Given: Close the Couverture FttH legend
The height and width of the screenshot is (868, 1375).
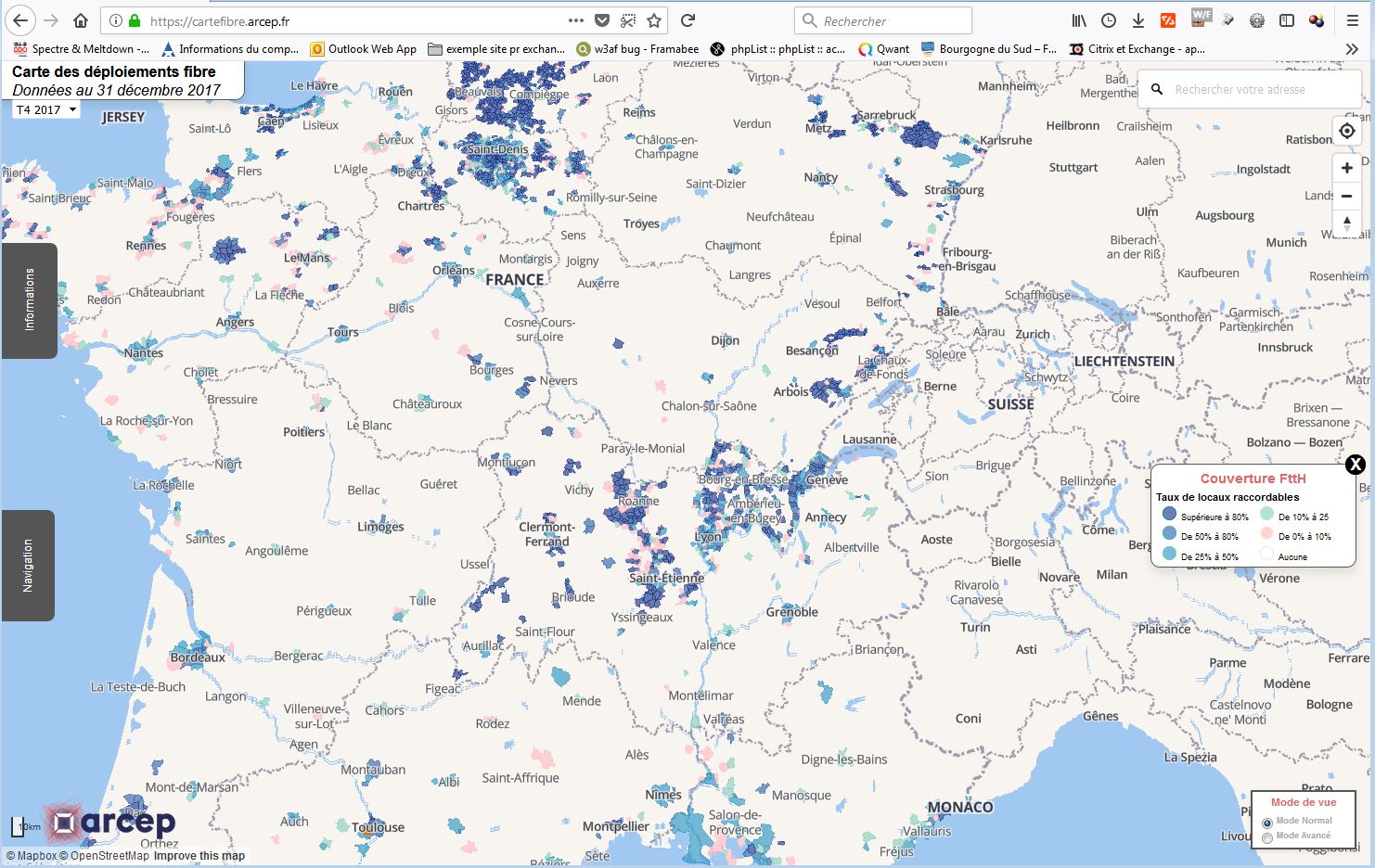Looking at the screenshot, I should 1355,465.
